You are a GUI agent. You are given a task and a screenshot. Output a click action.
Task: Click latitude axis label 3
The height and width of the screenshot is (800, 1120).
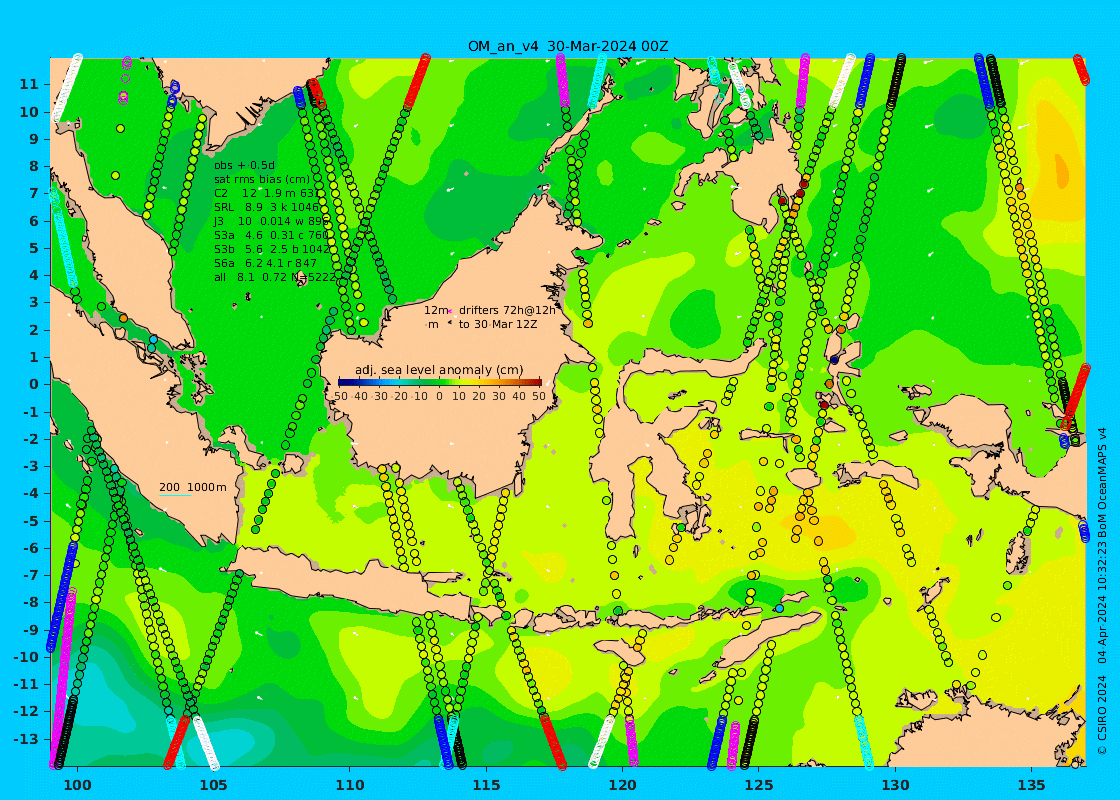[34, 302]
